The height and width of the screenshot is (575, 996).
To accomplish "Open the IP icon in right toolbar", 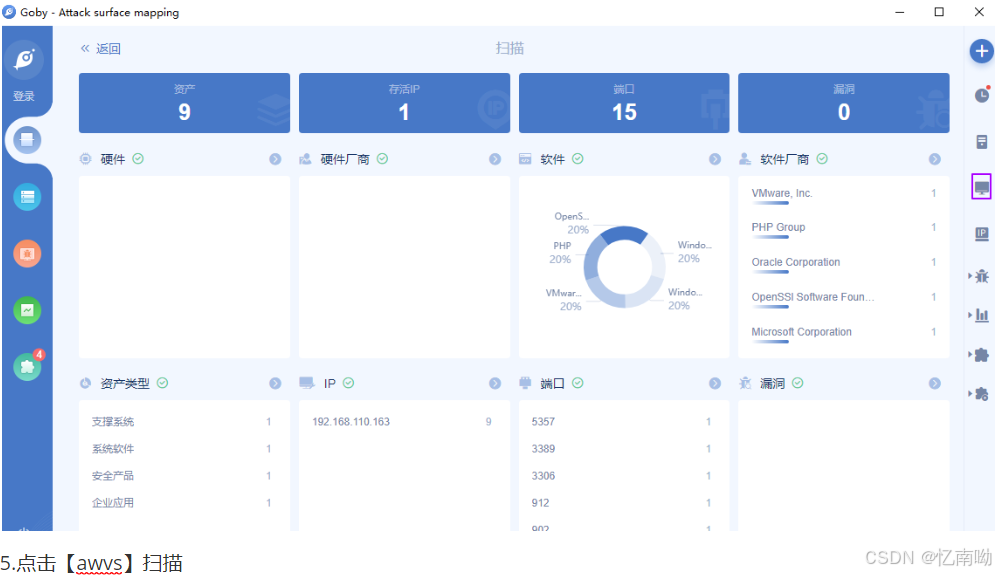I will pos(981,234).
